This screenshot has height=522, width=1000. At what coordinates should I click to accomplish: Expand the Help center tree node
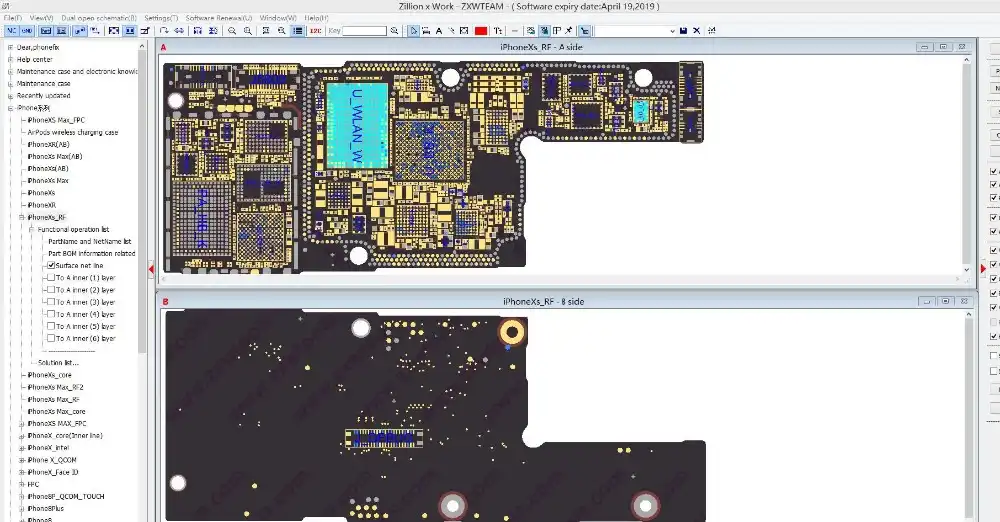pyautogui.click(x=10, y=59)
